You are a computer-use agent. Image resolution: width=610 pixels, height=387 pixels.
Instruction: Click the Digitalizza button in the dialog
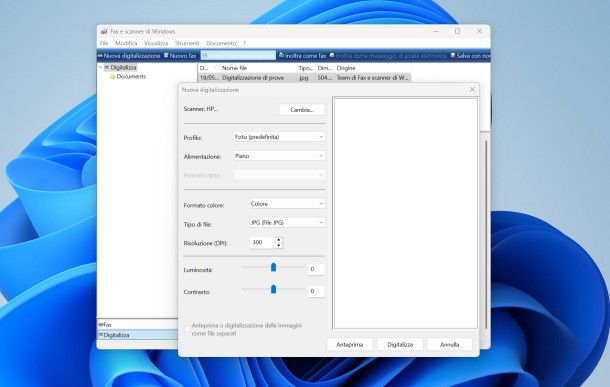400,345
